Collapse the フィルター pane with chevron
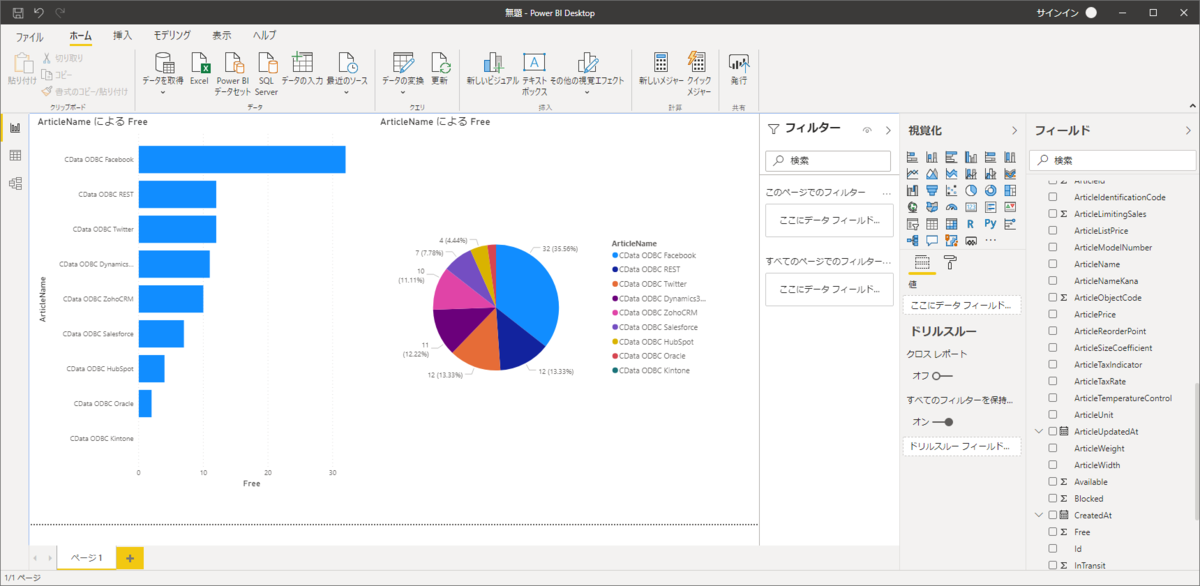The image size is (1200, 586). [x=888, y=130]
